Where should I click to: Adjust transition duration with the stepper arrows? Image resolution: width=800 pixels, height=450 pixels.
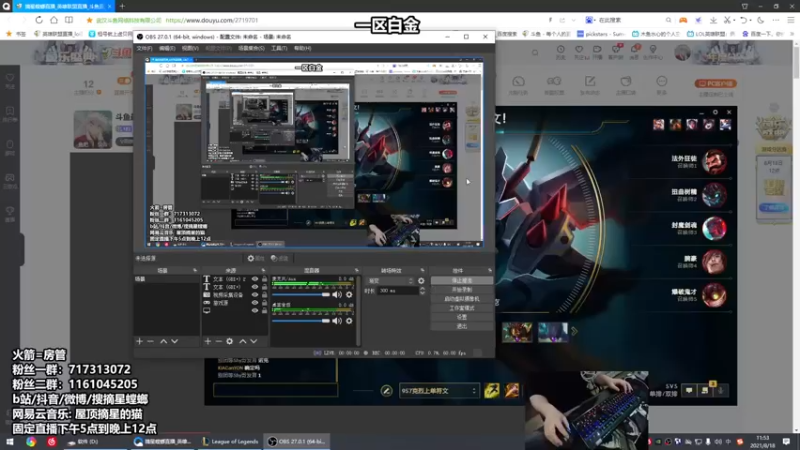click(x=422, y=290)
